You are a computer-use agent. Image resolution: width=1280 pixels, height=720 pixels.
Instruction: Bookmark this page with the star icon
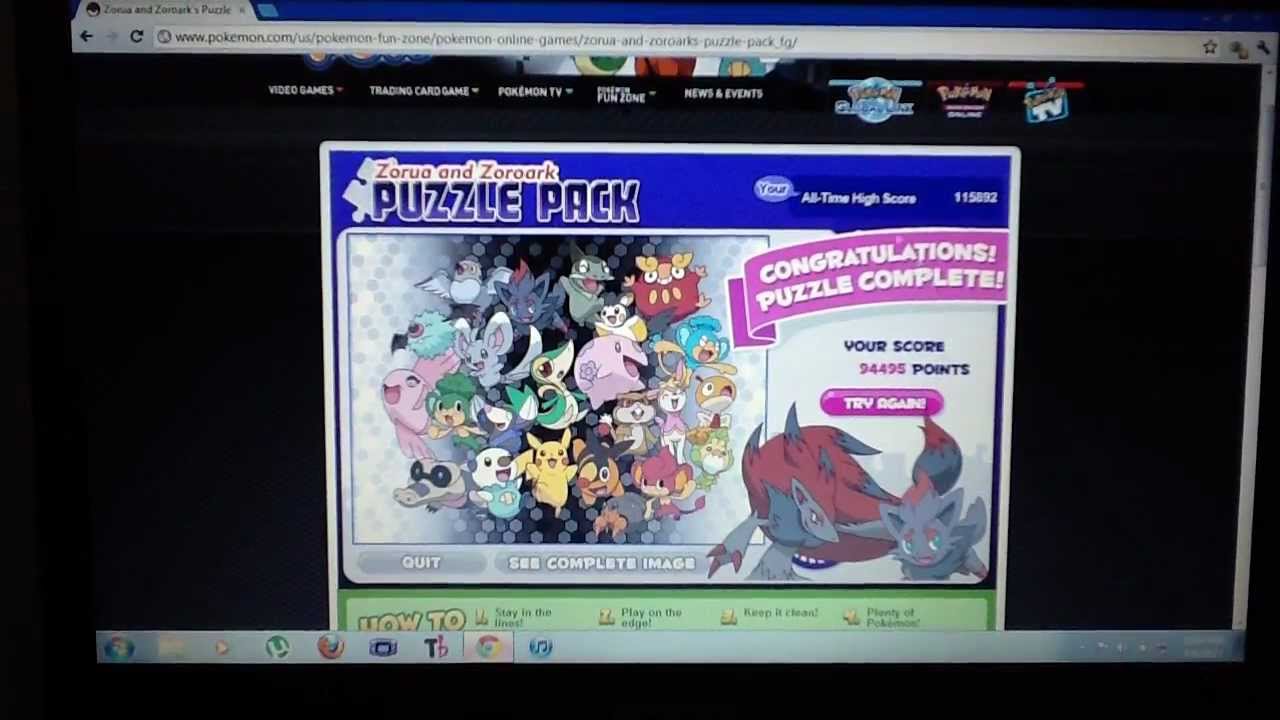[x=1210, y=46]
